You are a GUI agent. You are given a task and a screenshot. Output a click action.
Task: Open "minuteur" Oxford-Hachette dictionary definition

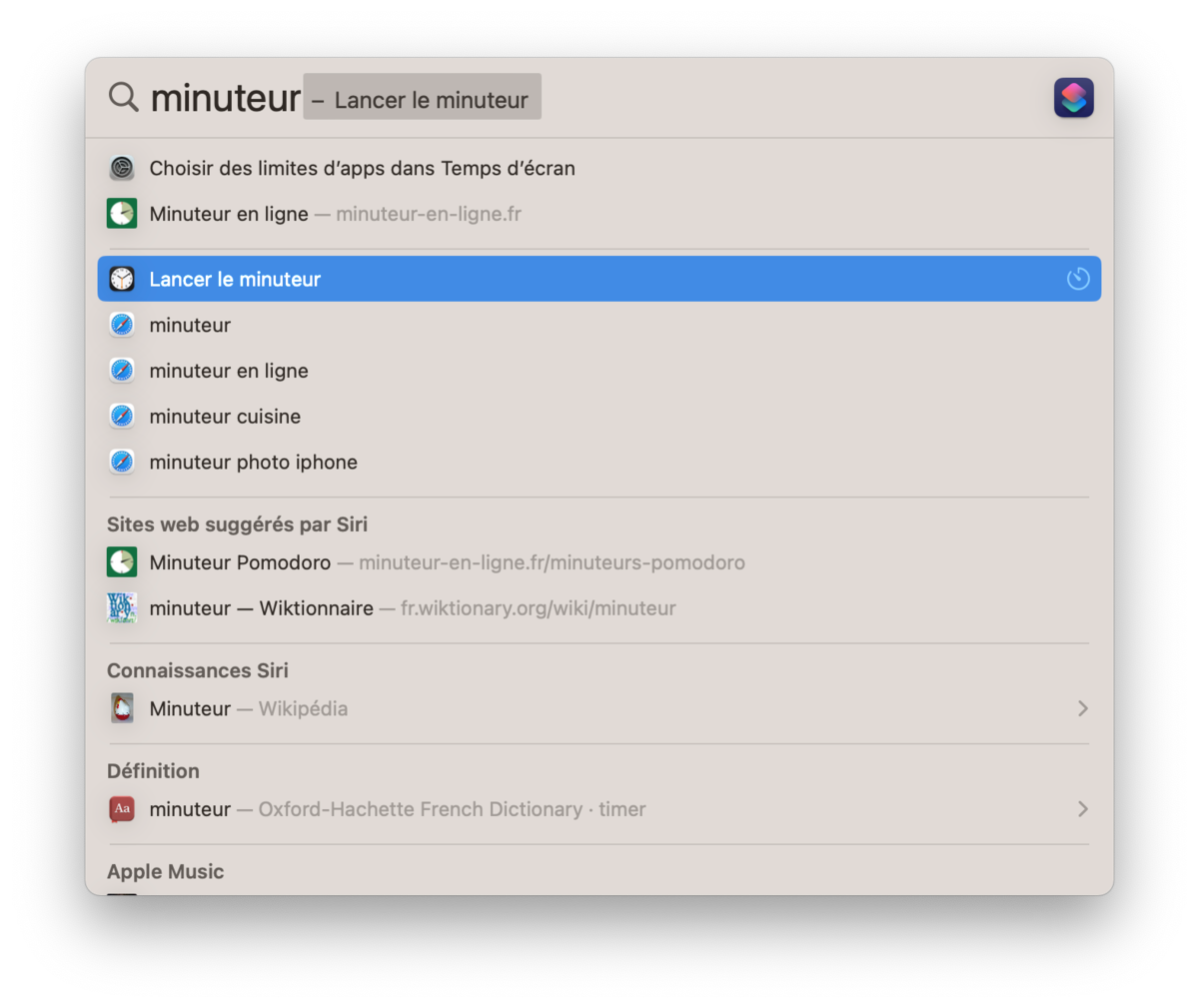click(x=599, y=809)
